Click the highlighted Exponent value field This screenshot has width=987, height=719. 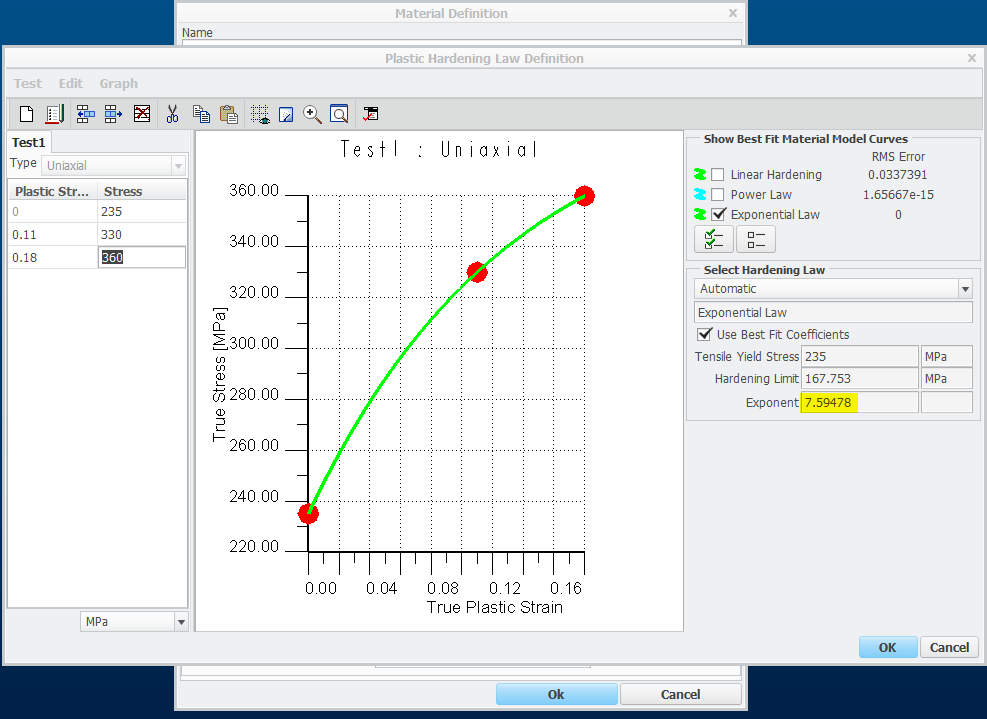click(858, 403)
